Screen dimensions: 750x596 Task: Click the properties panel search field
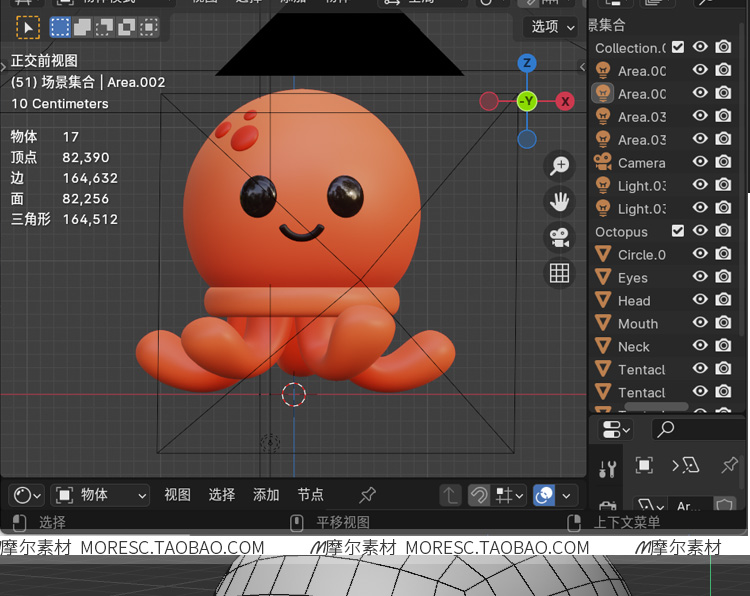(x=700, y=429)
